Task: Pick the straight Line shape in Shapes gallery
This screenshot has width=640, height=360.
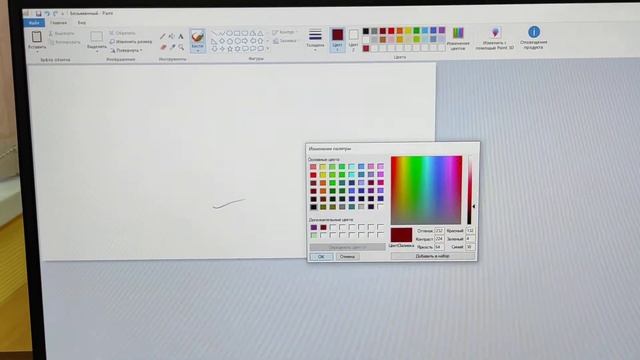Action: click(x=214, y=33)
